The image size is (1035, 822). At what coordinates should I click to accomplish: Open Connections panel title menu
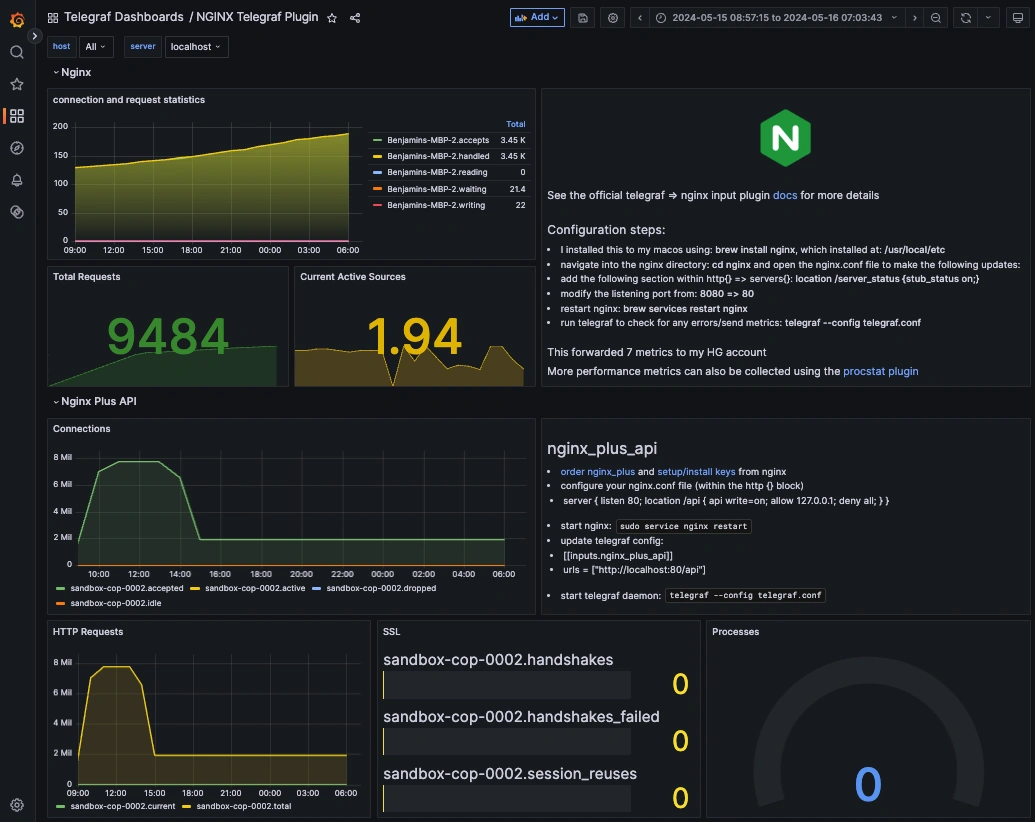point(81,429)
